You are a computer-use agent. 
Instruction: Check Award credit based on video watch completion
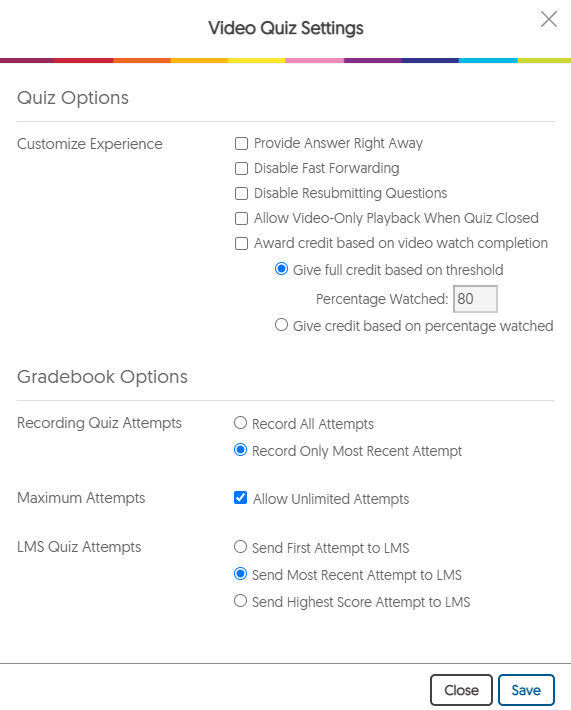click(x=241, y=243)
